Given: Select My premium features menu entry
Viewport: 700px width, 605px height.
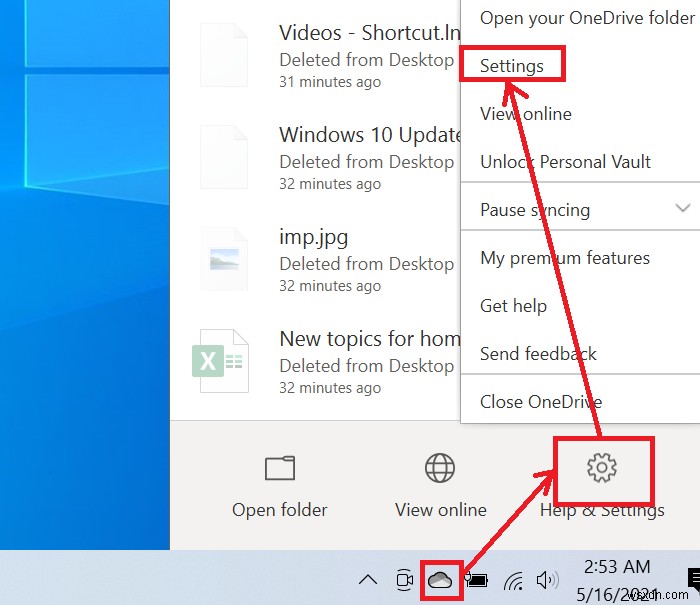Looking at the screenshot, I should point(565,258).
